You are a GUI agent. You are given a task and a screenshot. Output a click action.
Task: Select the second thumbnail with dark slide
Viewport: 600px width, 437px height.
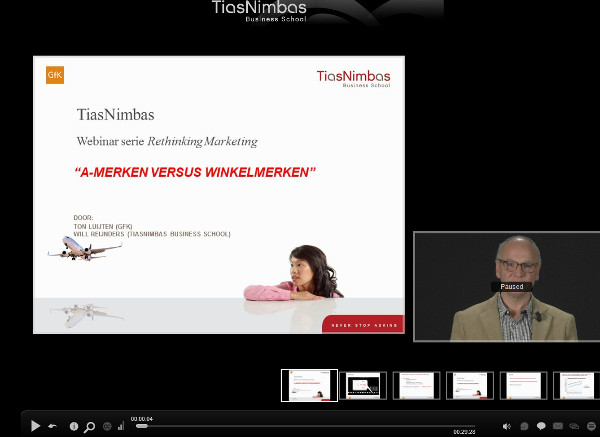(x=363, y=385)
